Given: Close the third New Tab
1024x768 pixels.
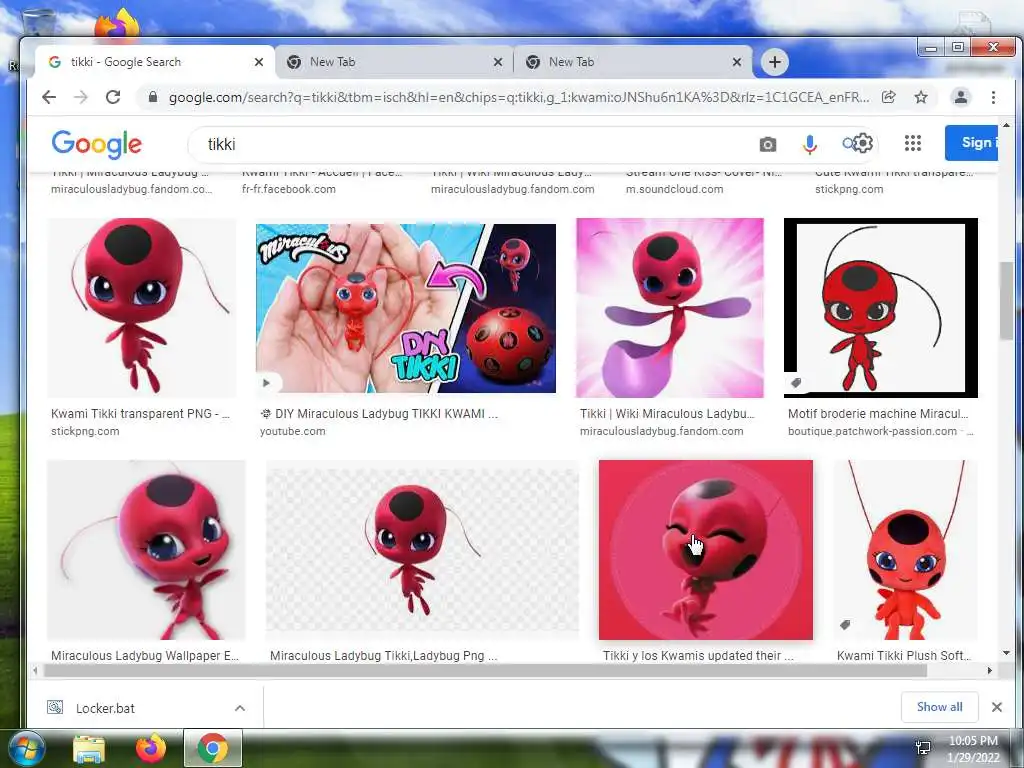Looking at the screenshot, I should point(737,62).
